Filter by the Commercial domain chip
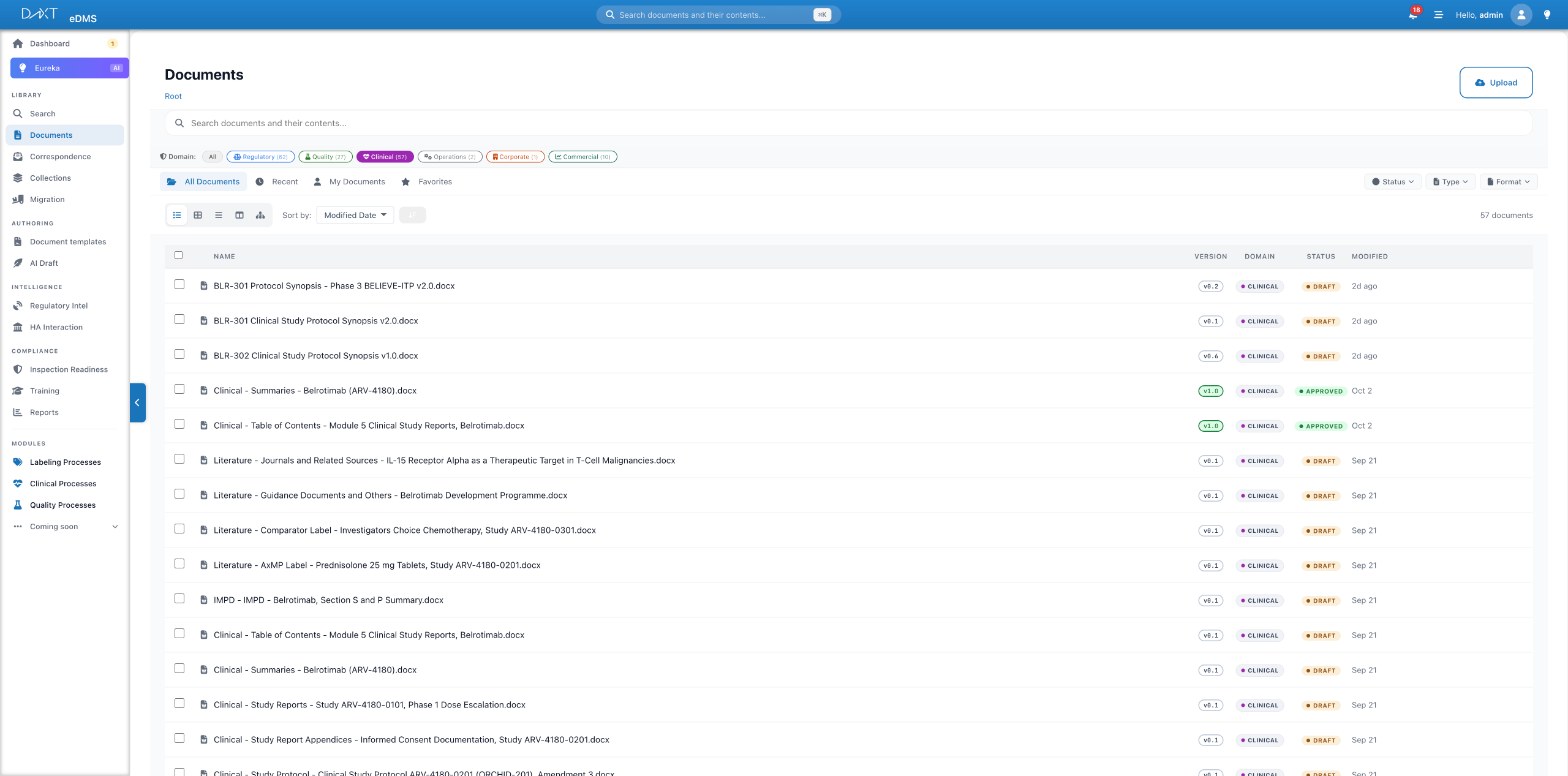The height and width of the screenshot is (776, 1568). click(x=583, y=157)
